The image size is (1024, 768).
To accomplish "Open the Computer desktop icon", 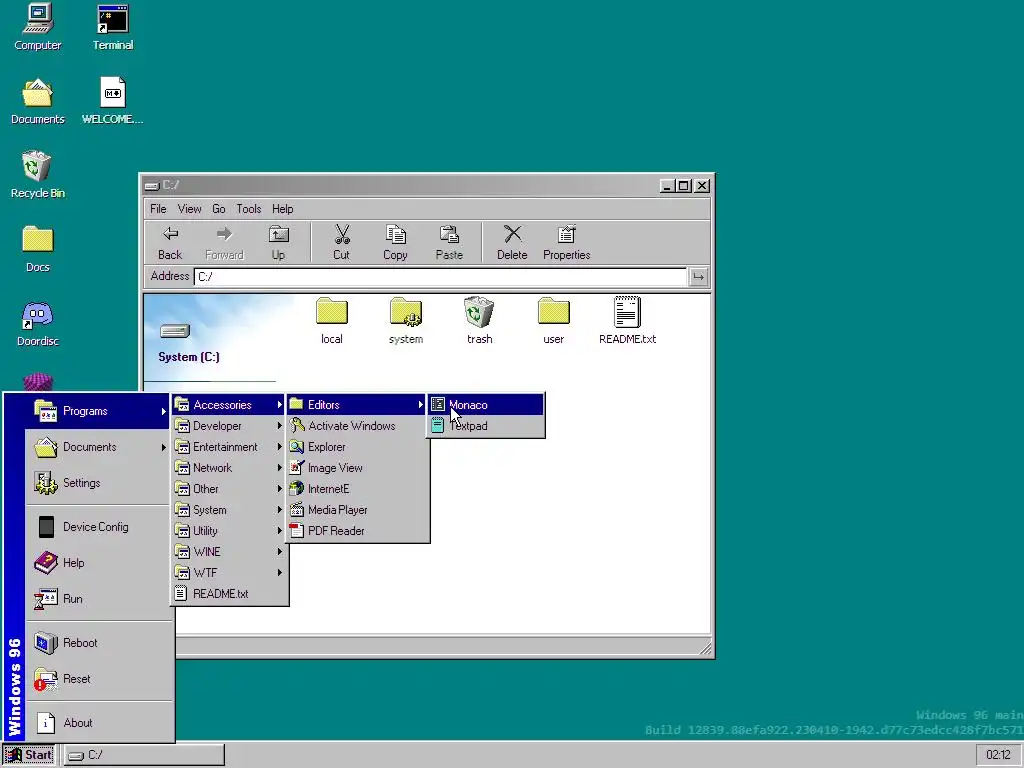I will [x=37, y=27].
